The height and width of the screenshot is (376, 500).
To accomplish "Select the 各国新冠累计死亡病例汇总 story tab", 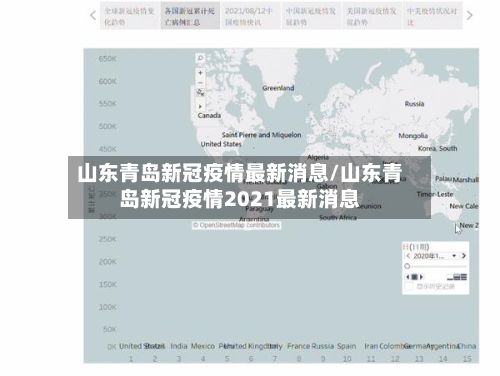I will pyautogui.click(x=190, y=16).
